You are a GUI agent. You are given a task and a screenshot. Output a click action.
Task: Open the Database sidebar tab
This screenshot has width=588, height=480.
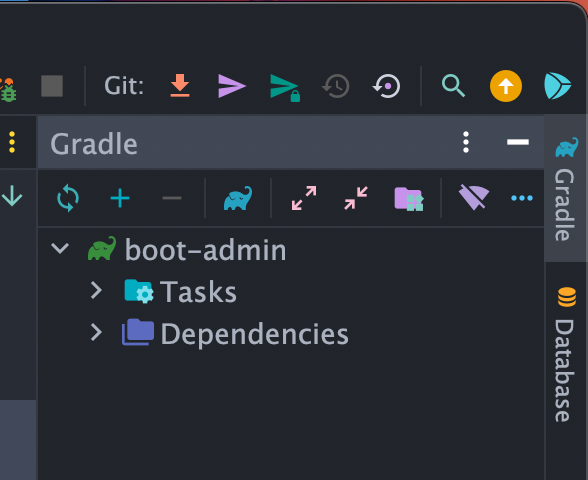click(x=566, y=354)
